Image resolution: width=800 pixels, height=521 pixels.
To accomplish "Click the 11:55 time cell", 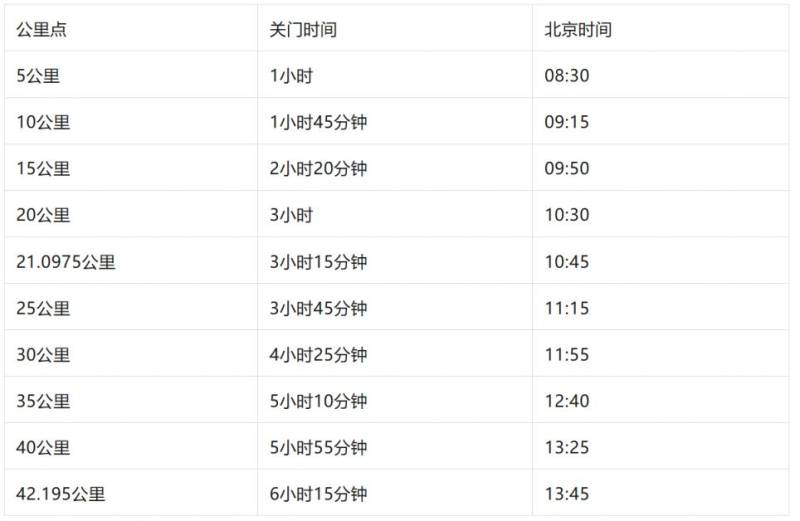I will point(567,355).
